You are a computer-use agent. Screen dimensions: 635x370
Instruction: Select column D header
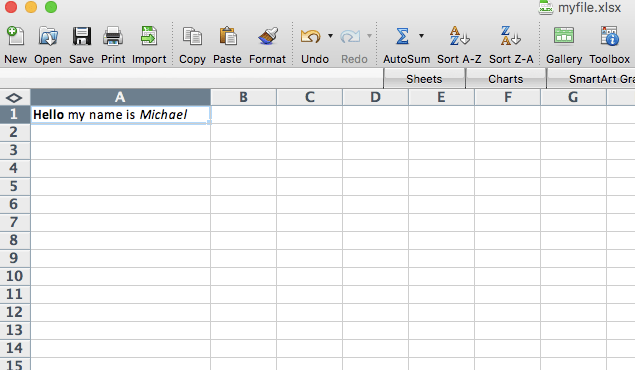(x=375, y=97)
